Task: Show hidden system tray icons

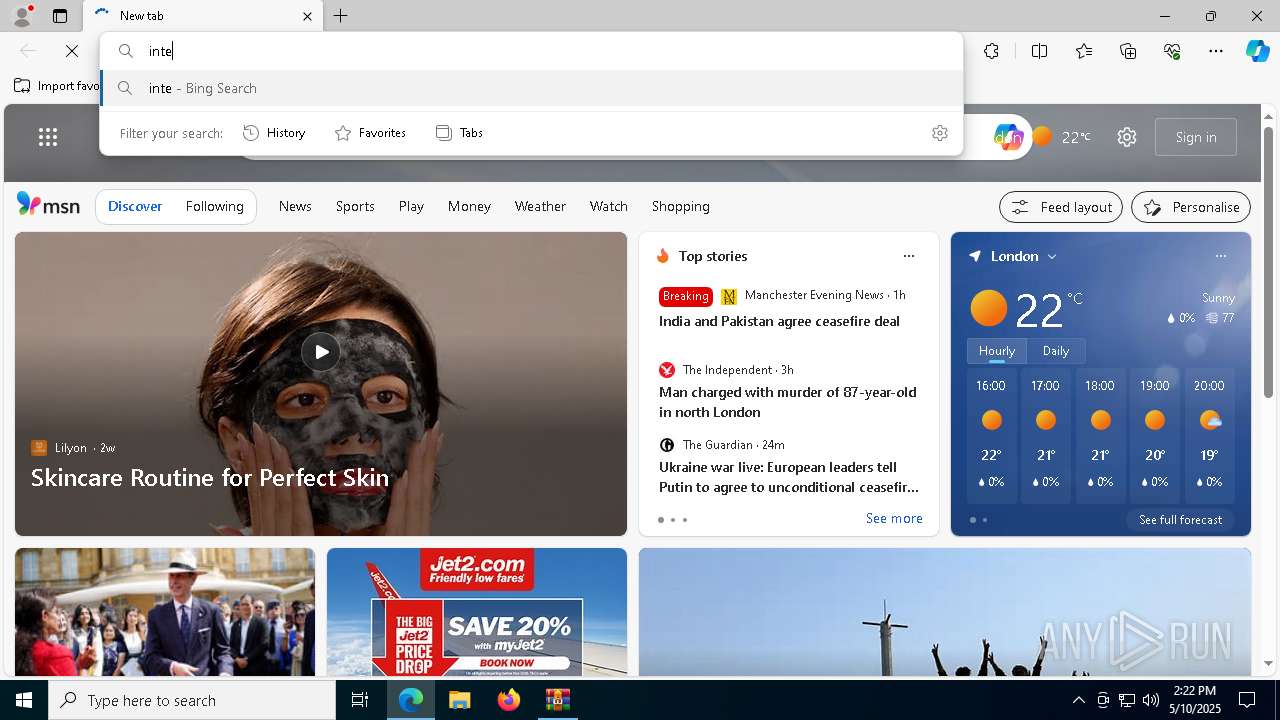Action: click(1078, 700)
